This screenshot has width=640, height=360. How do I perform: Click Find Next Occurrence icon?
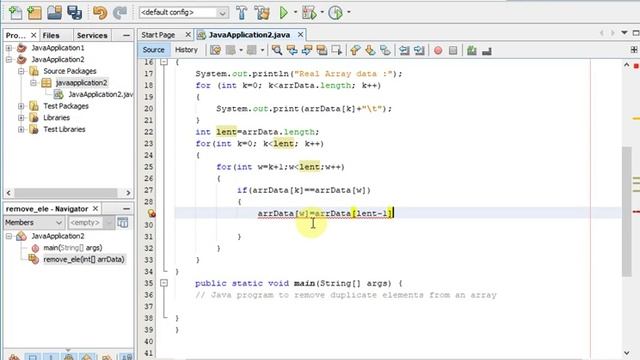click(x=307, y=50)
